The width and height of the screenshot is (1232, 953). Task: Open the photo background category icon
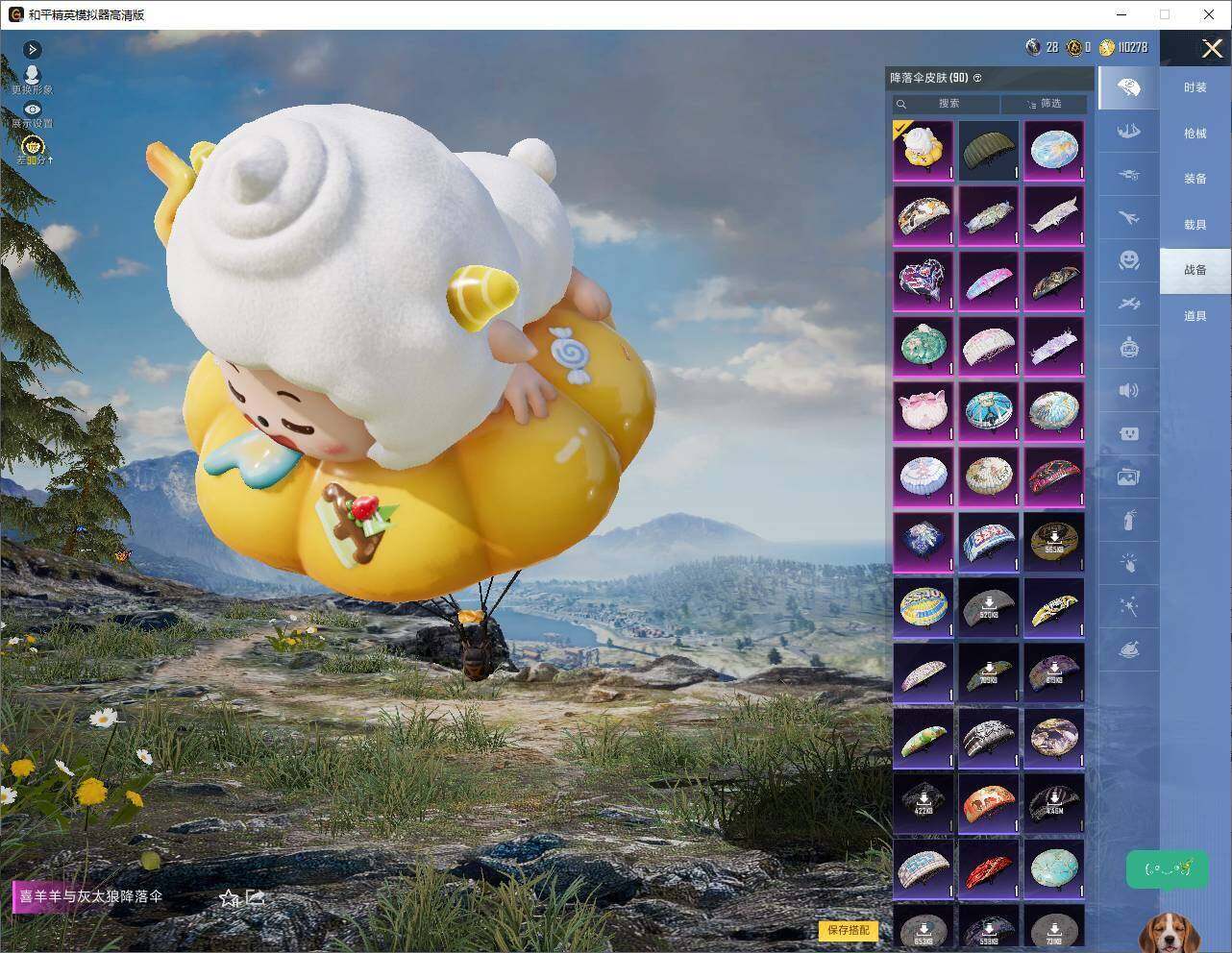[x=1128, y=476]
